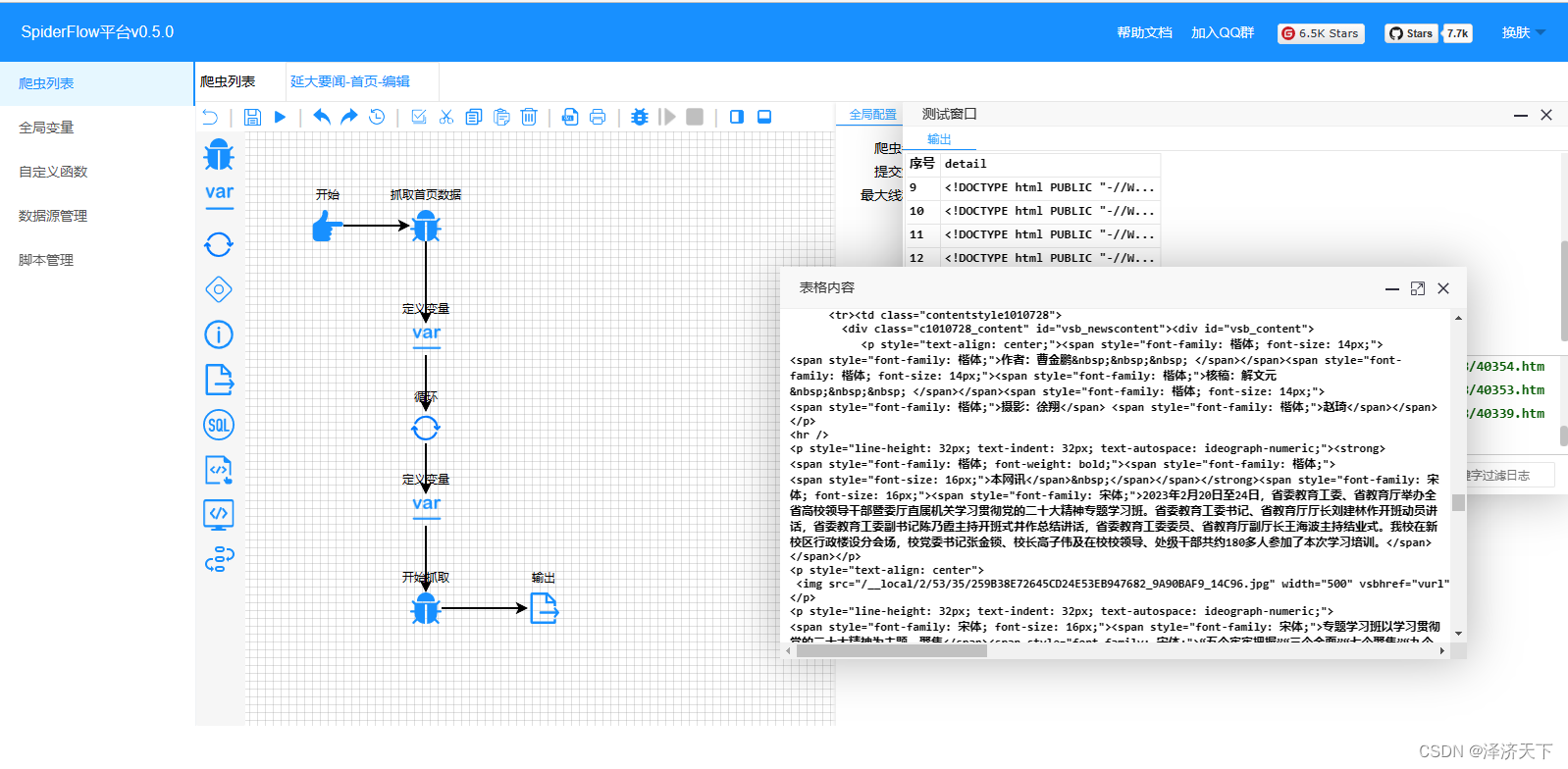Open version history clock icon
Image resolution: width=1568 pixels, height=769 pixels.
point(377,117)
